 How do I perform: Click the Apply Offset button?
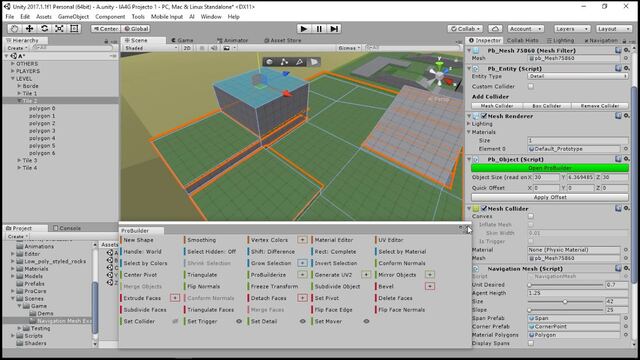tap(550, 197)
